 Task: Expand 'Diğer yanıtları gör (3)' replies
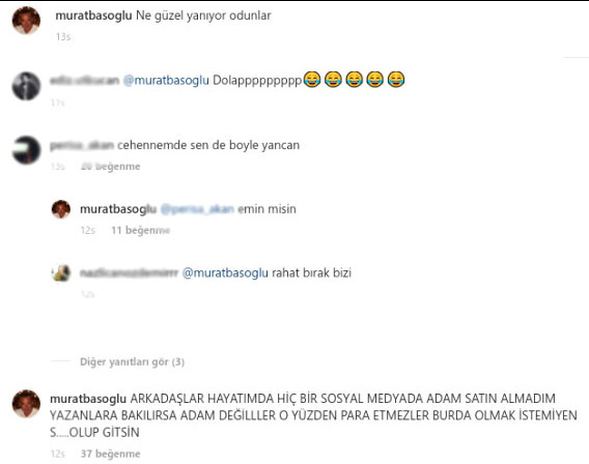click(x=132, y=362)
